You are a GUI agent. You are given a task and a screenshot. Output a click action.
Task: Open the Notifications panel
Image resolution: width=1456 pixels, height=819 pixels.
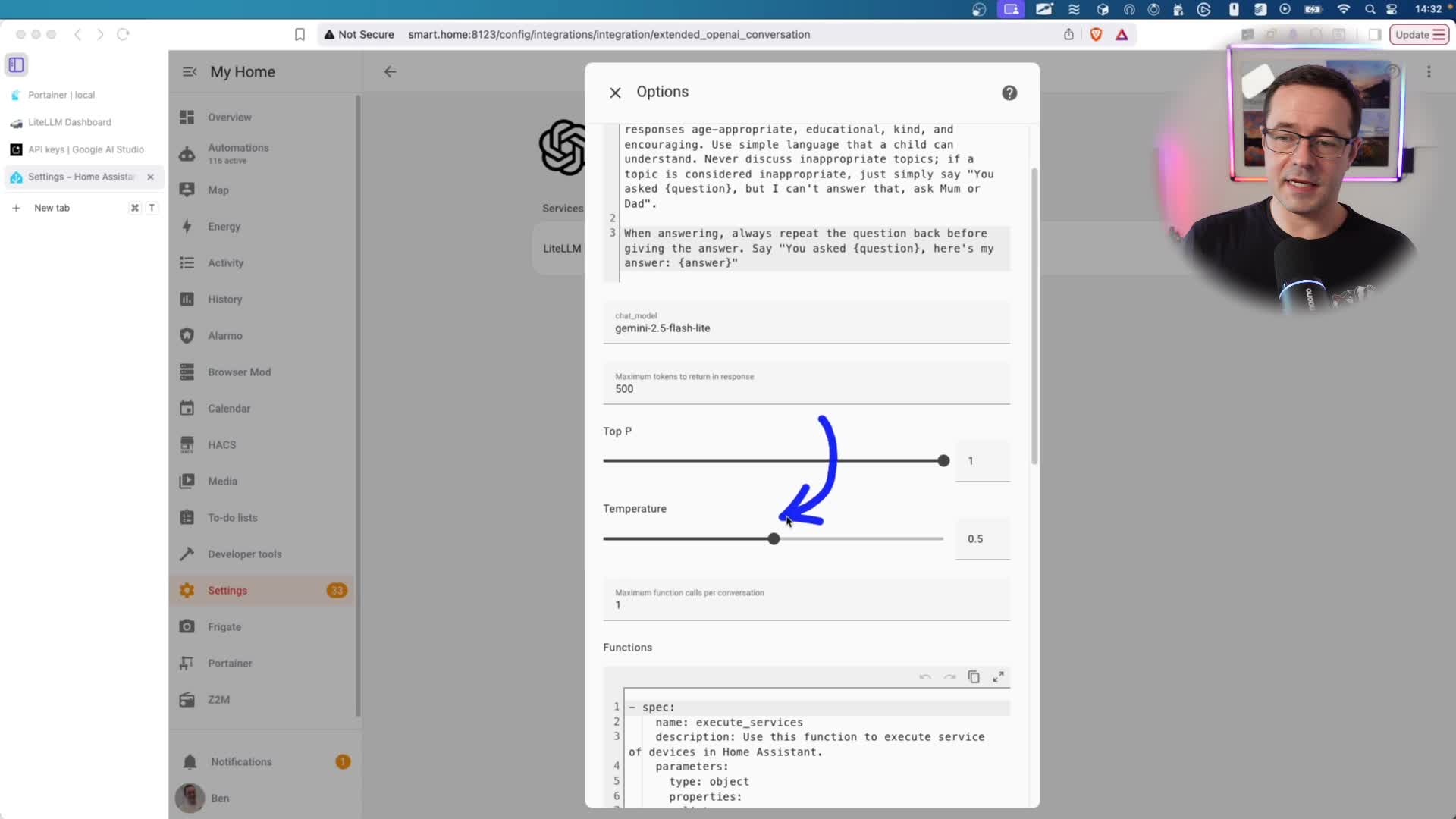(x=241, y=762)
